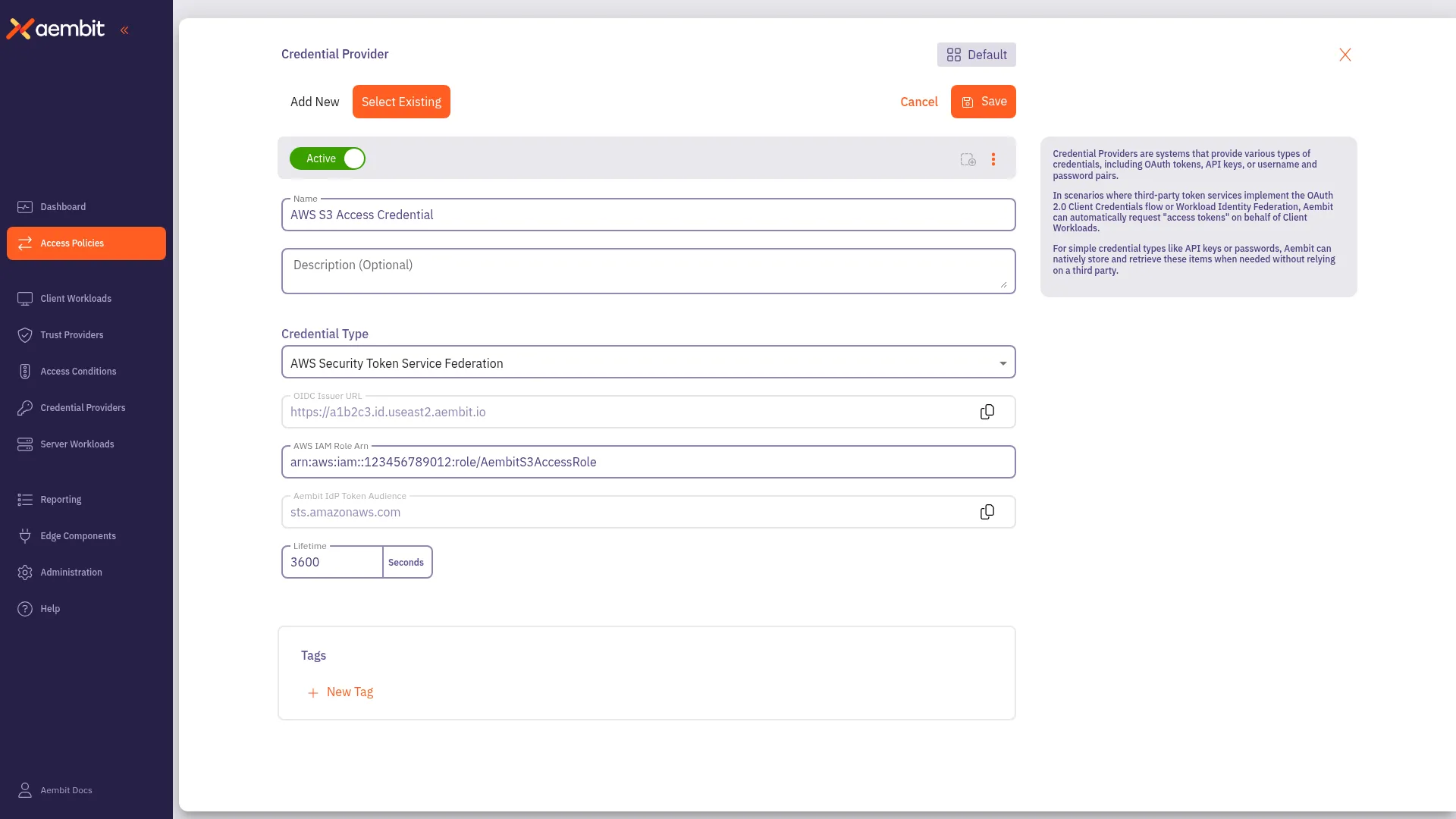Open the Reporting section
This screenshot has width=1456, height=819.
86,500
